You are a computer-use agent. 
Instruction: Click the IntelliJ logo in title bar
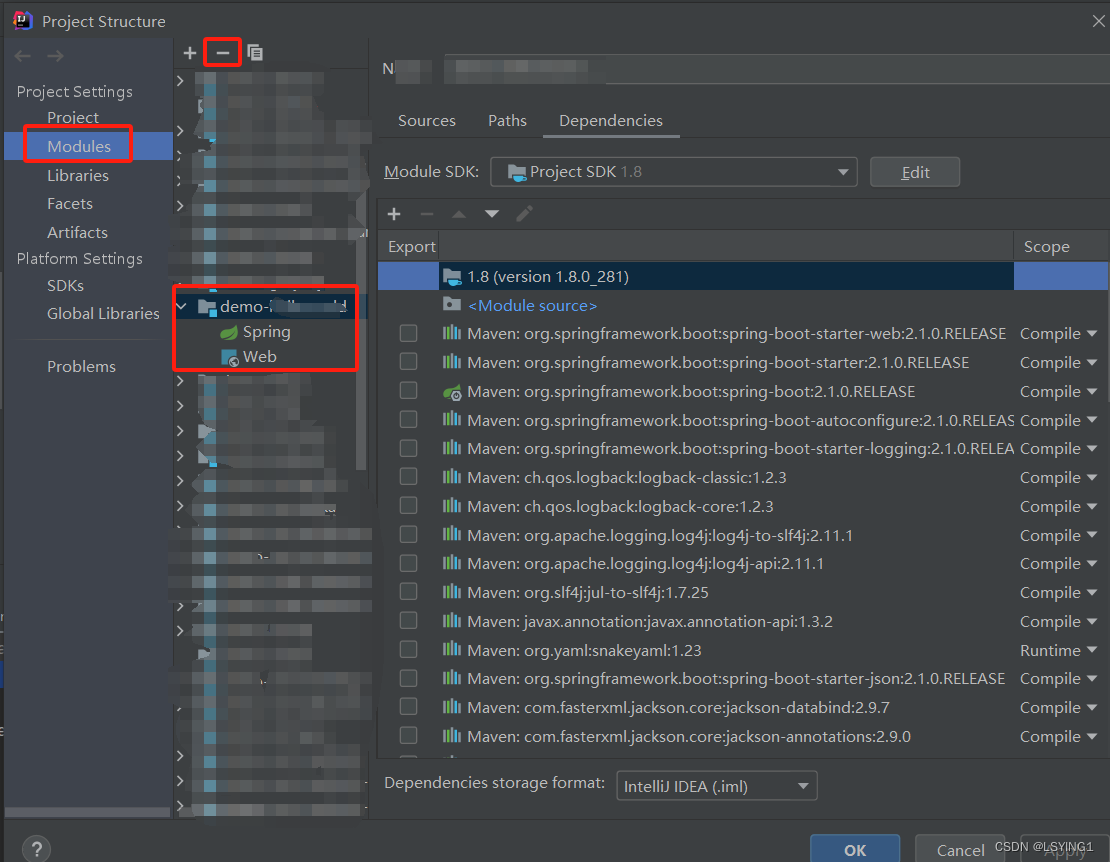[x=23, y=21]
